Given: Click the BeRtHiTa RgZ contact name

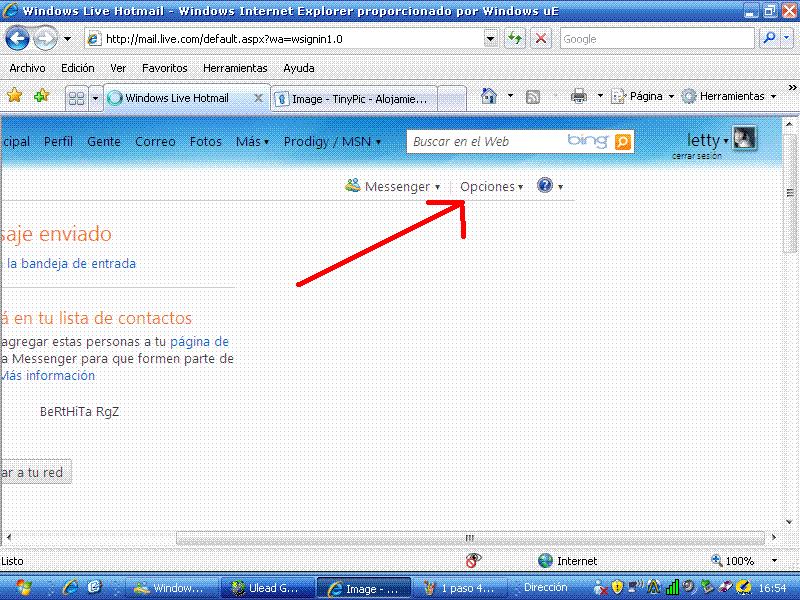Looking at the screenshot, I should 80,411.
